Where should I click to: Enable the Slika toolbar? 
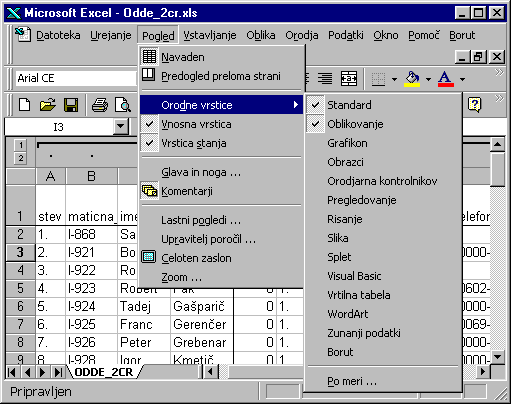tap(383, 238)
